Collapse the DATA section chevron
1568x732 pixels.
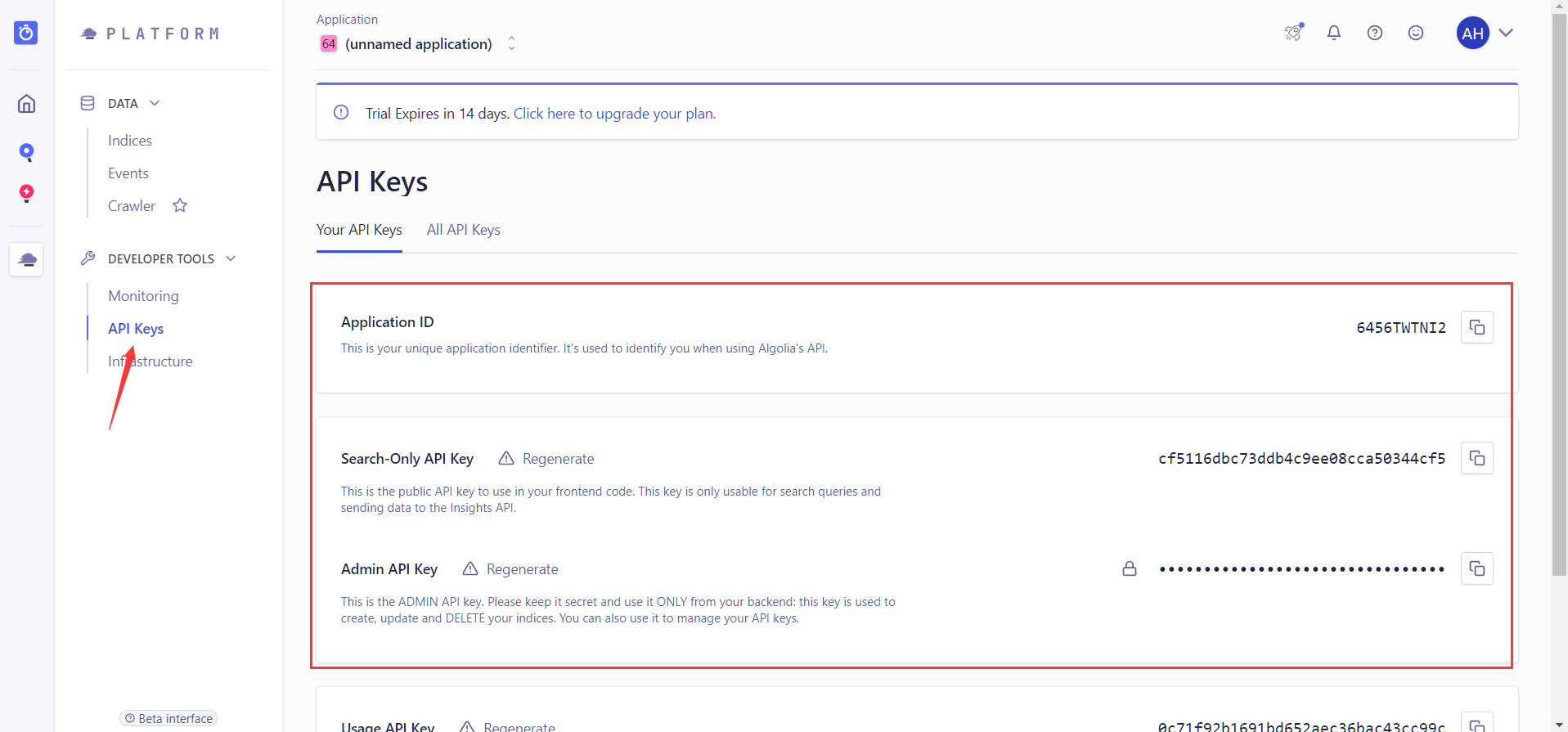155,103
